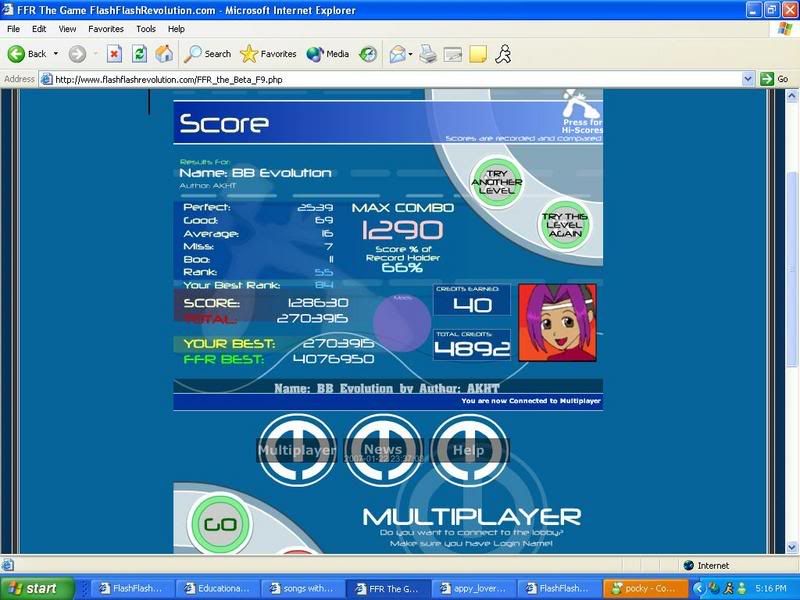The image size is (800, 600).
Task: Click the Multiplayer round button
Action: coord(297,449)
